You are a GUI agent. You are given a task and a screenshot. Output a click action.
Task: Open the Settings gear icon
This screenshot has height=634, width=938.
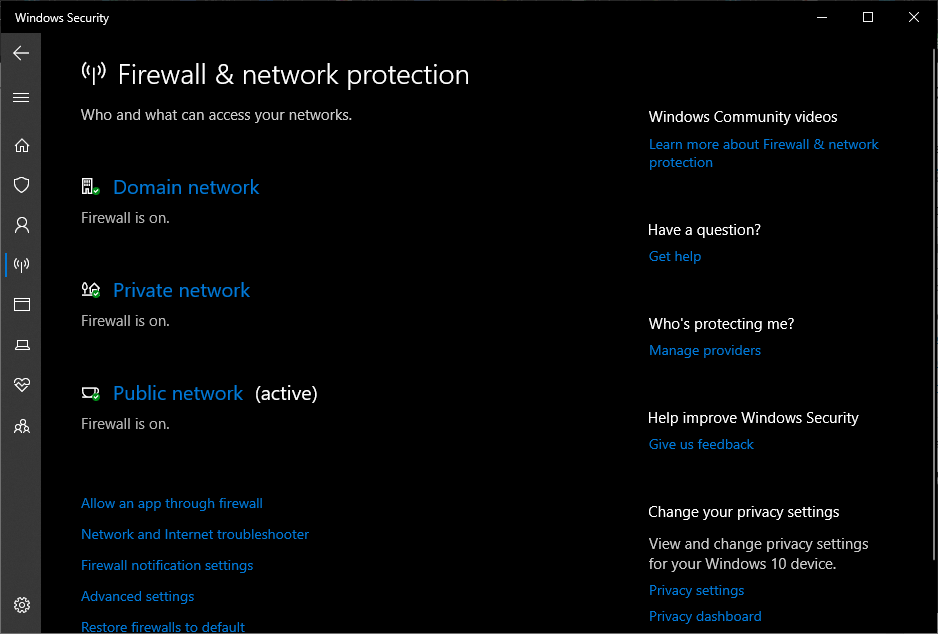tap(21, 605)
